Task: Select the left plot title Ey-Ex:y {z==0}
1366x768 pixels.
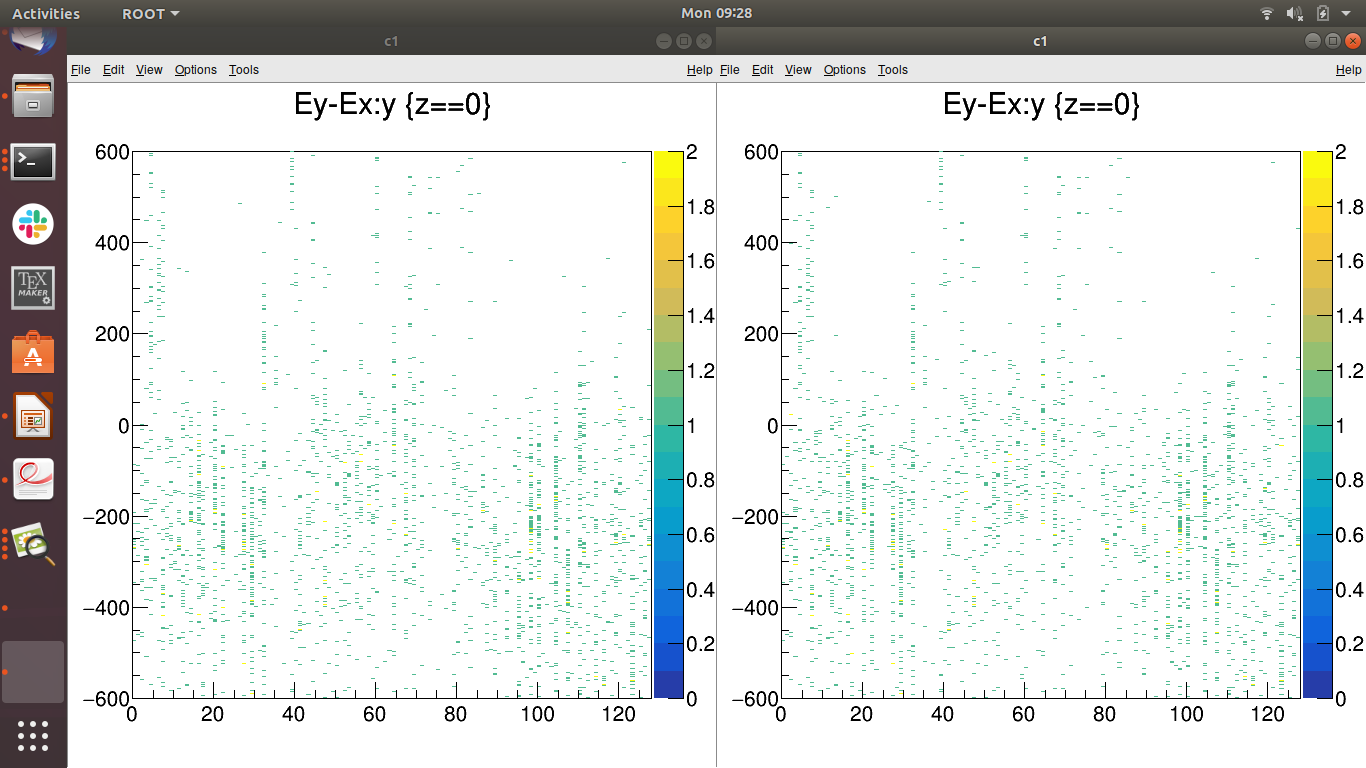Action: (392, 105)
